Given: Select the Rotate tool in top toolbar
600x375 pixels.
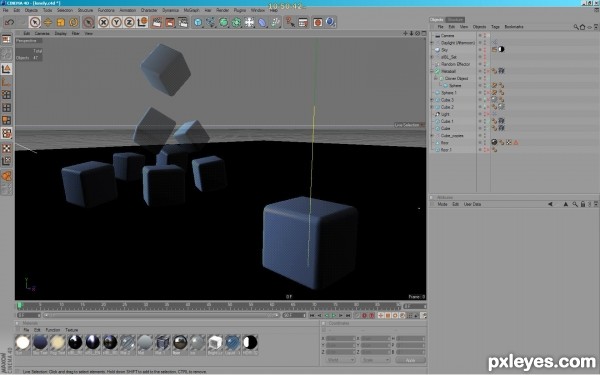Looking at the screenshot, I should pos(73,22).
